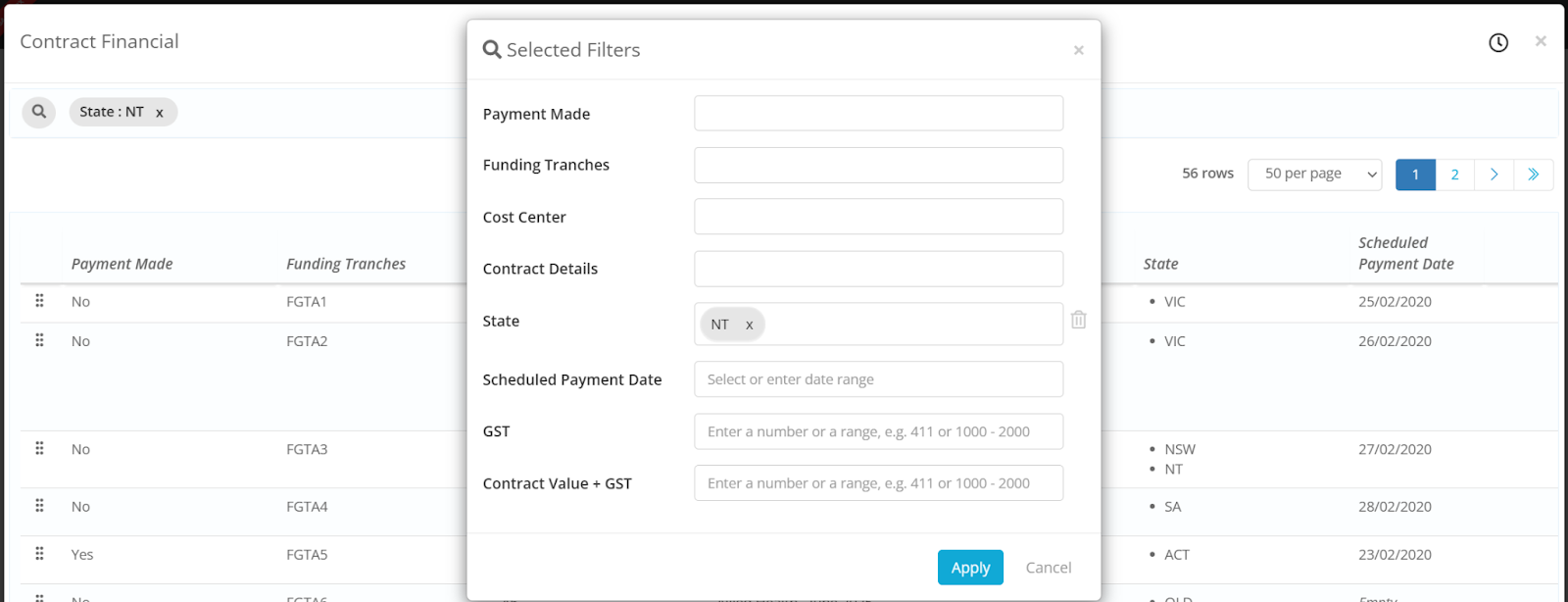Screen dimensions: 1568x602
Task: Click the Cancel link in the modal
Action: coord(1047,567)
